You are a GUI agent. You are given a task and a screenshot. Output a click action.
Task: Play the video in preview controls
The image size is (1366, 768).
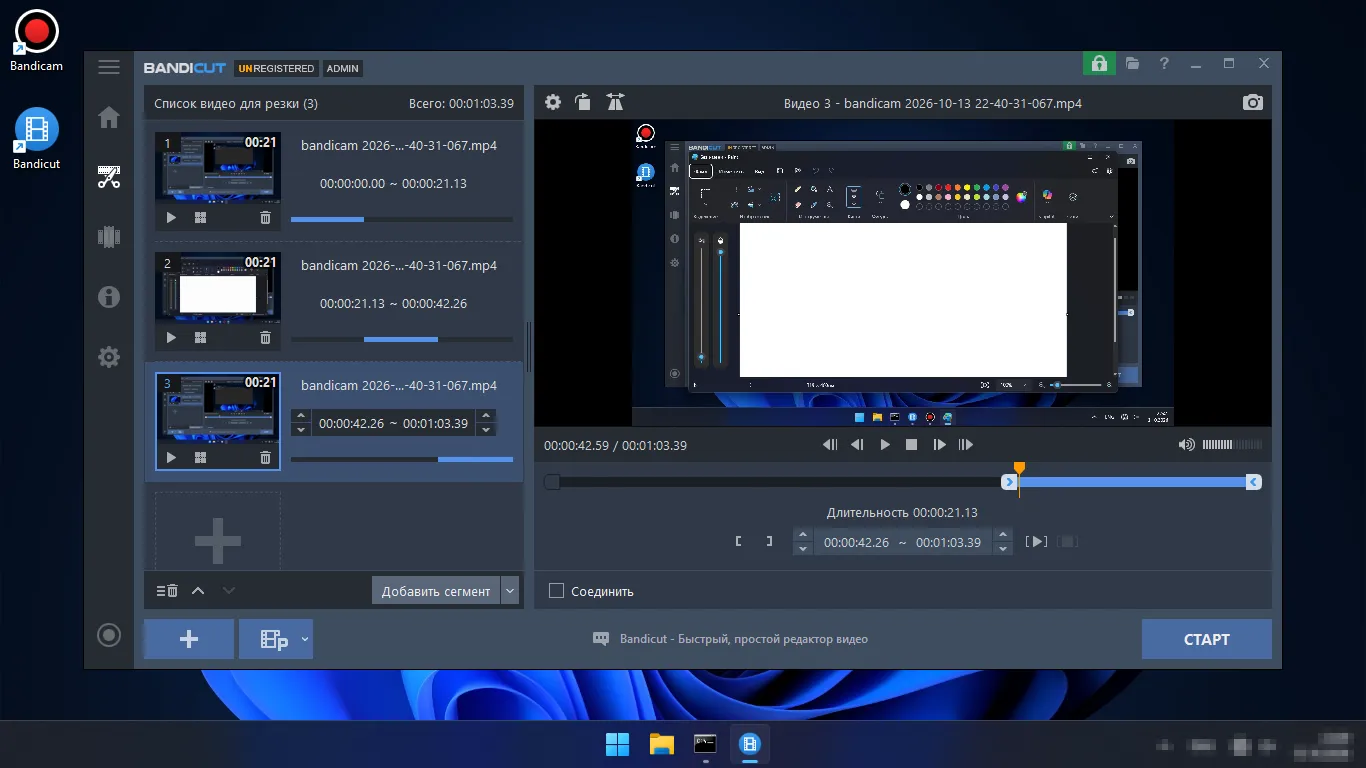pyautogui.click(x=885, y=445)
